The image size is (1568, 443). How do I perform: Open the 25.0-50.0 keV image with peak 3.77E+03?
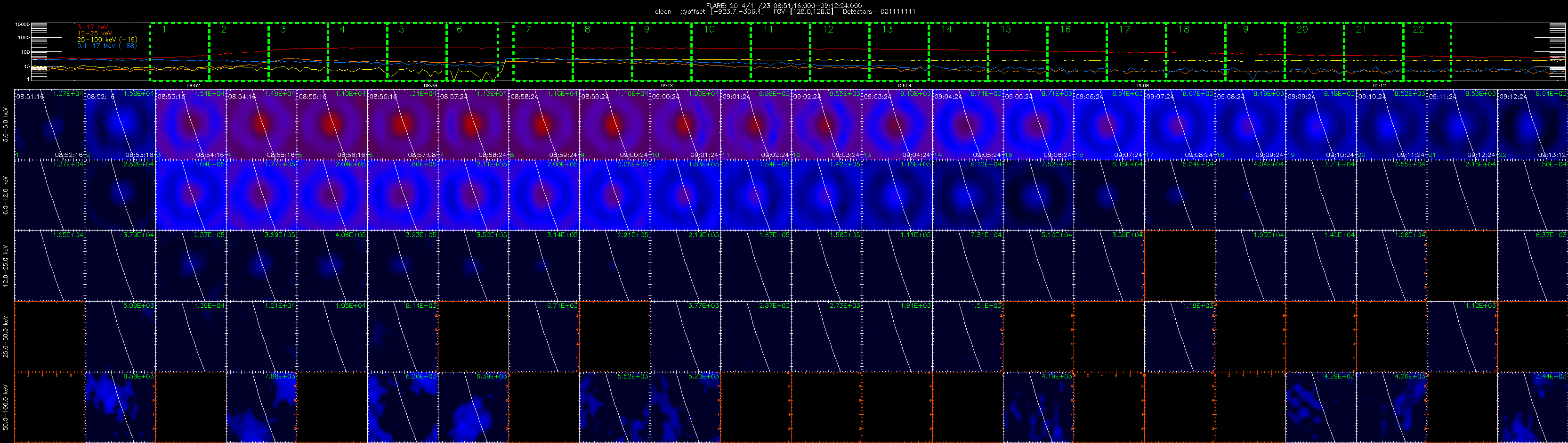click(x=685, y=336)
